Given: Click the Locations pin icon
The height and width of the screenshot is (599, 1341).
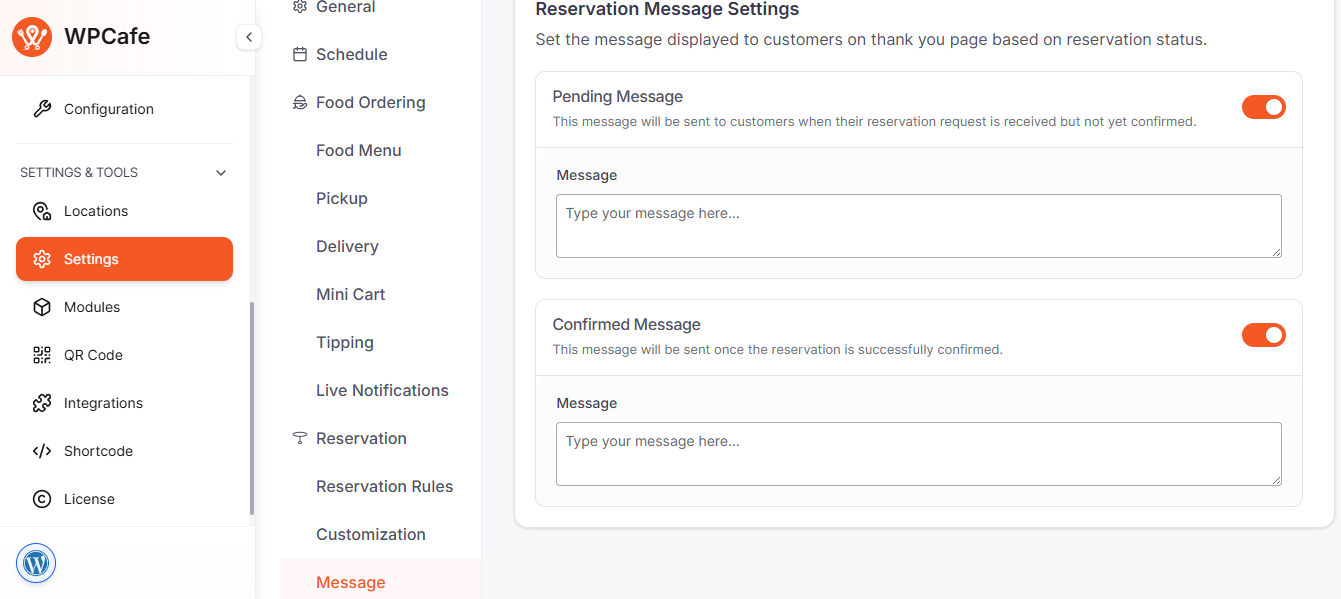Looking at the screenshot, I should [42, 211].
